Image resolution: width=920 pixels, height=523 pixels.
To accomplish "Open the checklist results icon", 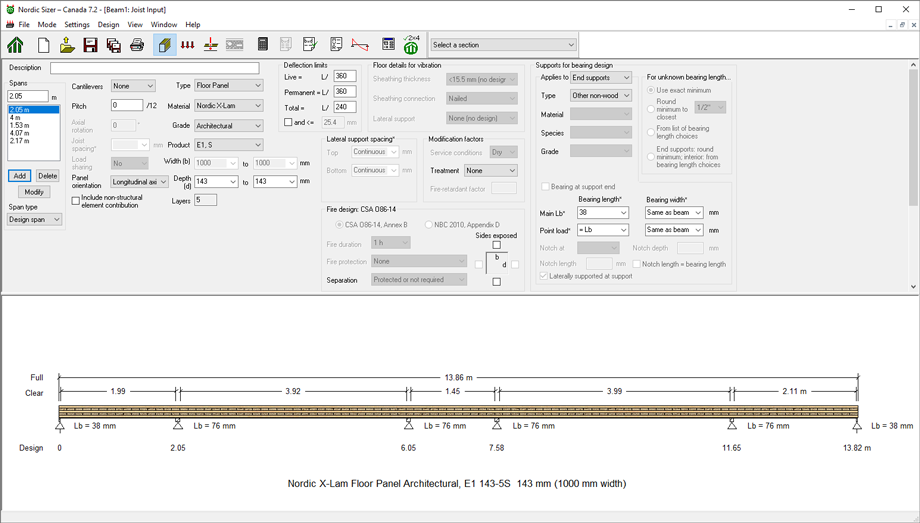I will pos(336,45).
